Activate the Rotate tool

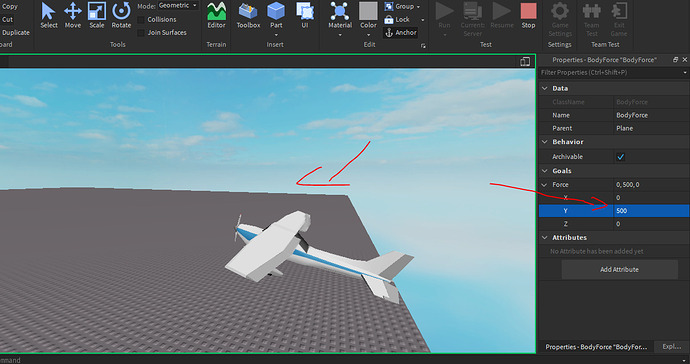(x=121, y=15)
